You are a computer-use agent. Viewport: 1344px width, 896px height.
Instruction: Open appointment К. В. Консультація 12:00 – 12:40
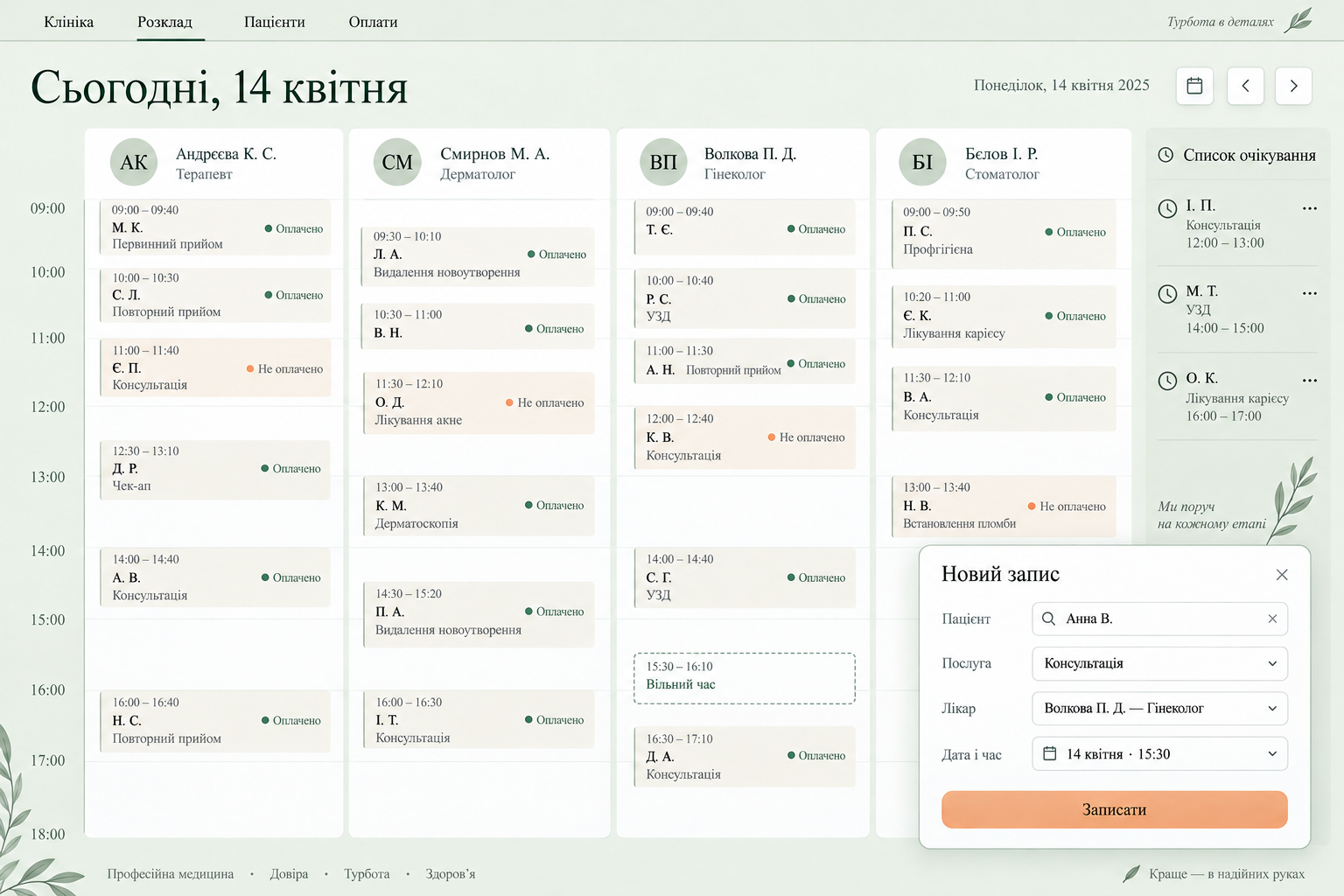[x=744, y=437]
